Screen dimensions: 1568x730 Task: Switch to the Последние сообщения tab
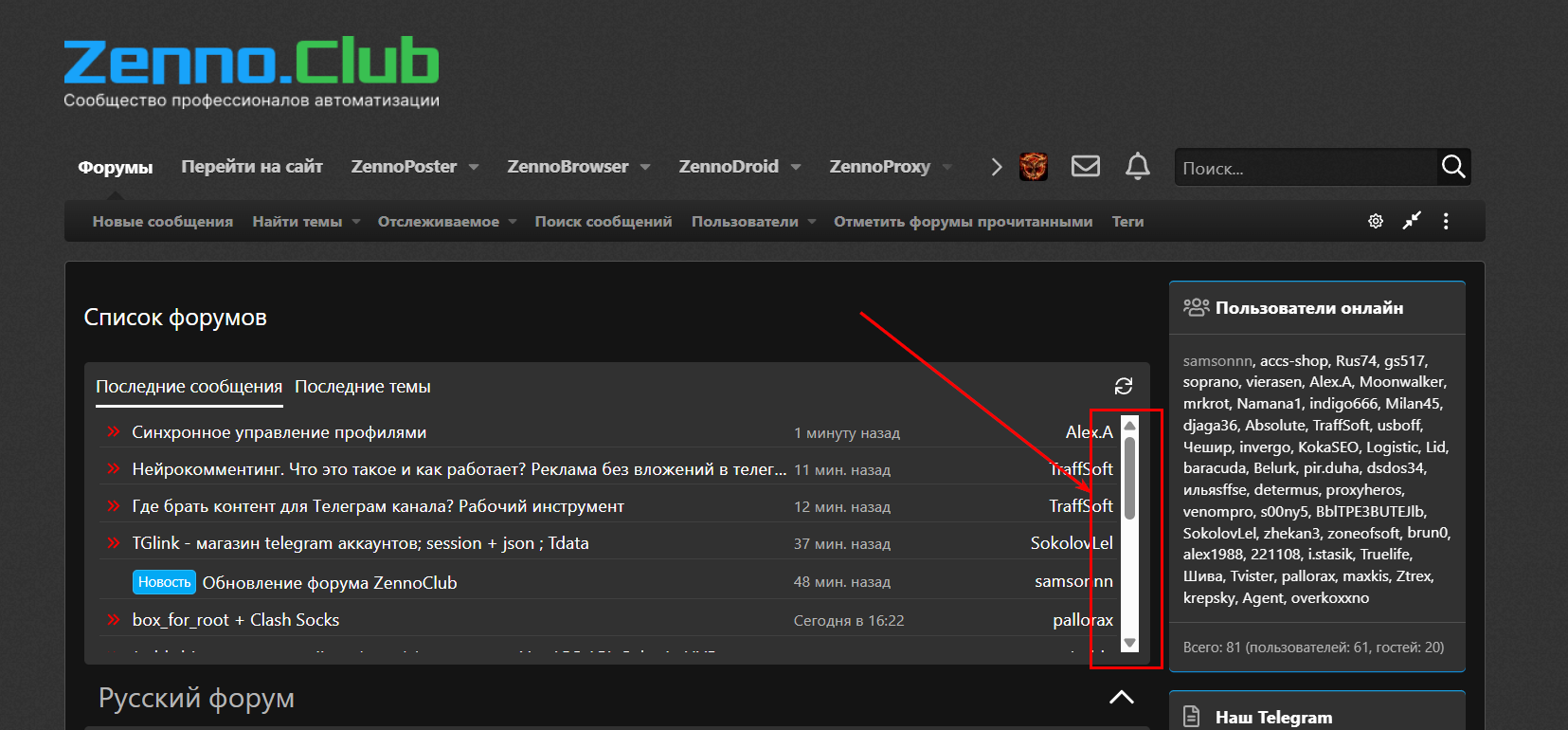pyautogui.click(x=189, y=387)
